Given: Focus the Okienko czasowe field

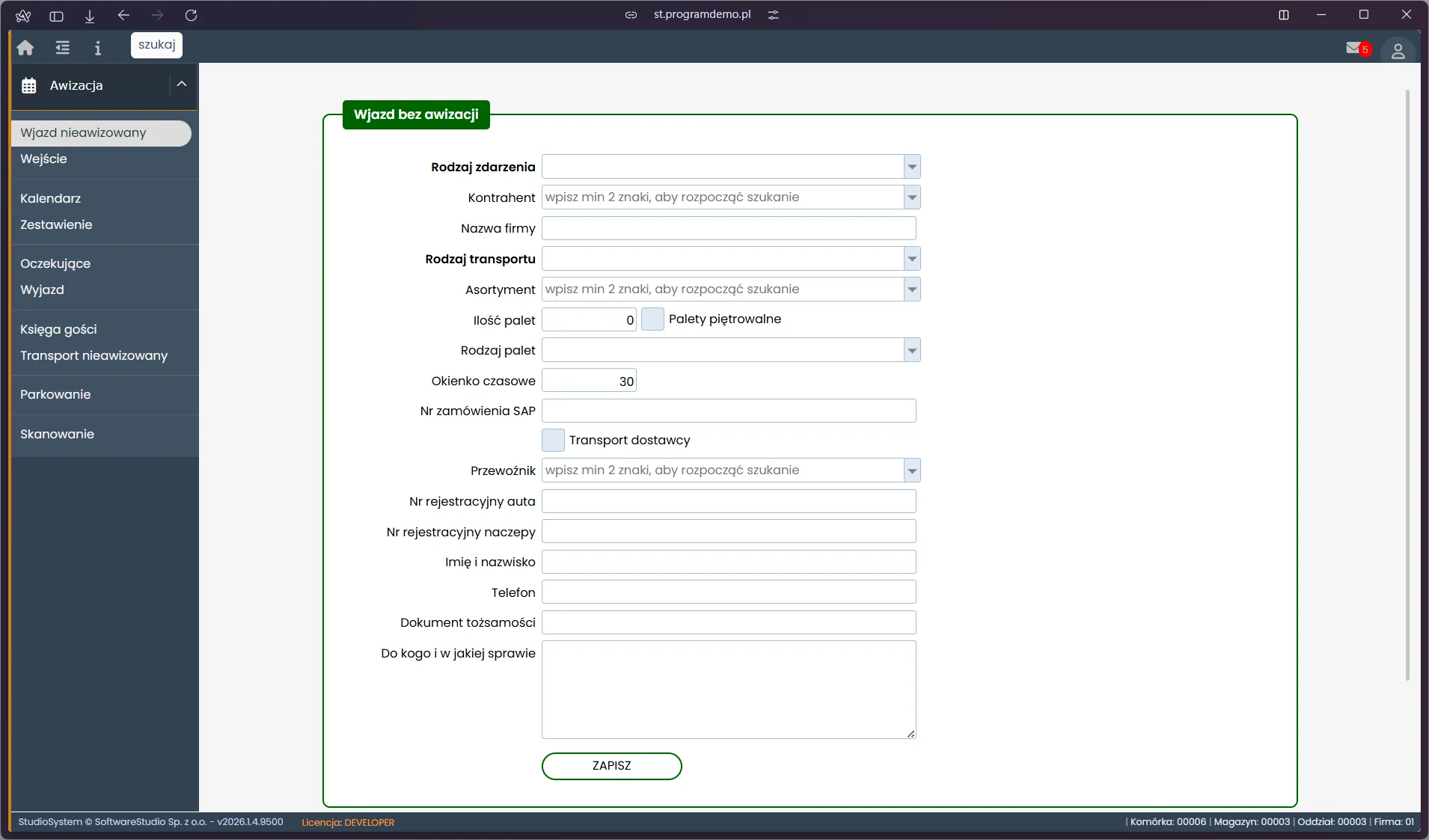Looking at the screenshot, I should [589, 381].
